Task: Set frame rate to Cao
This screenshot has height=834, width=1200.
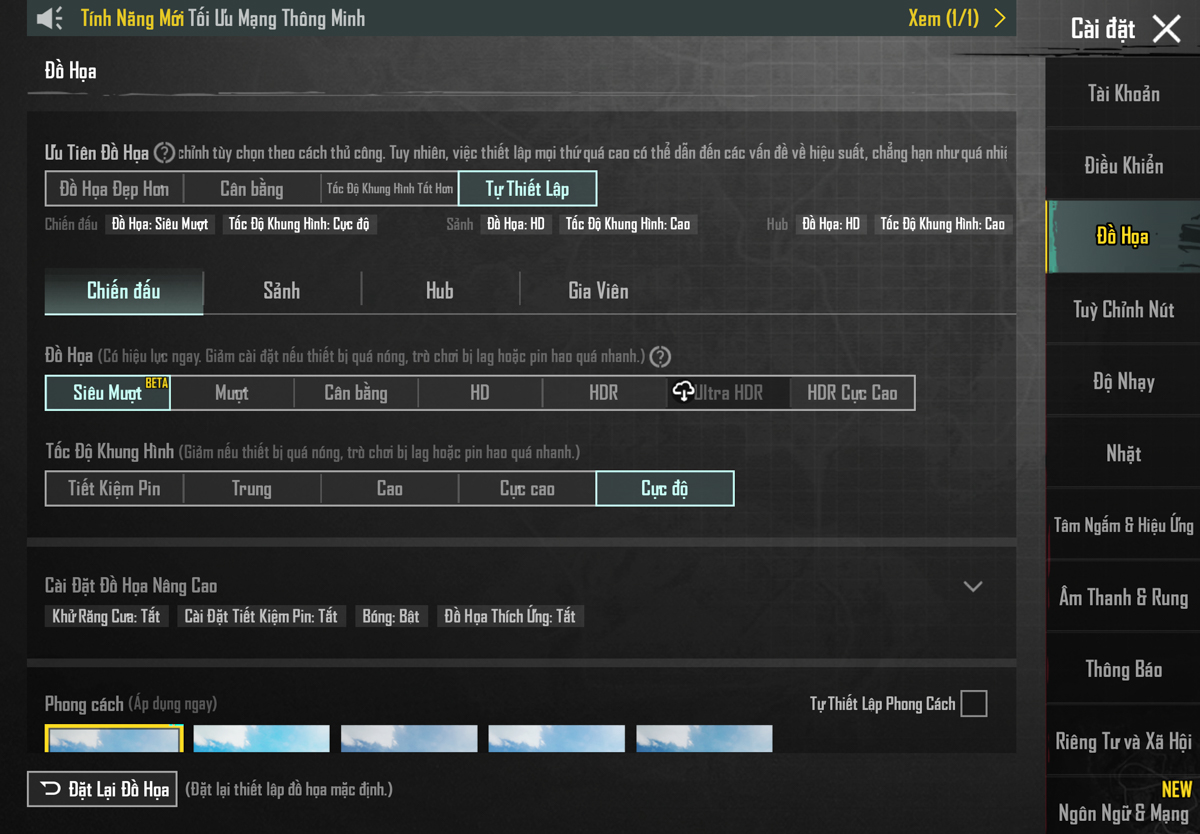Action: [x=390, y=489]
